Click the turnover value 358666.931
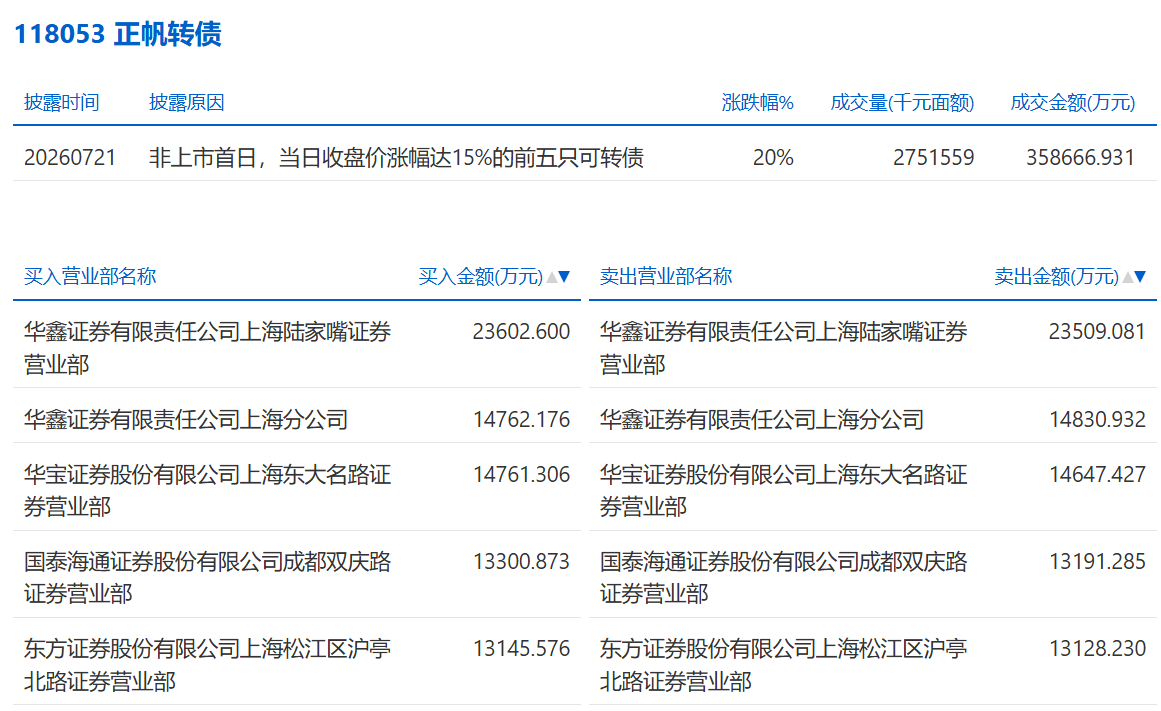The image size is (1161, 711). 1080,157
